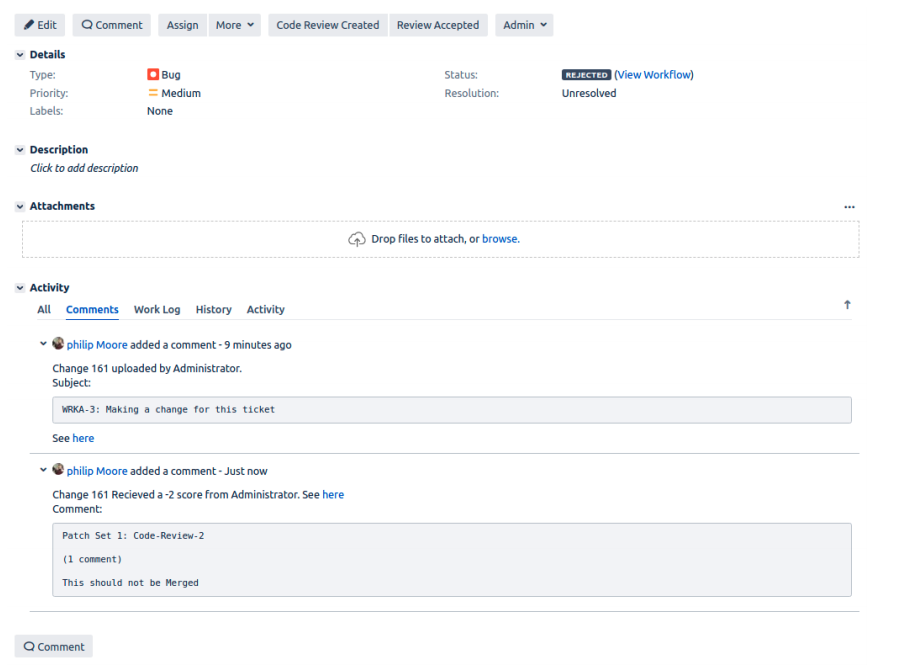Image resolution: width=900 pixels, height=669 pixels.
Task: Click the speech bubble Comment icon at bottom
Action: pos(31,646)
